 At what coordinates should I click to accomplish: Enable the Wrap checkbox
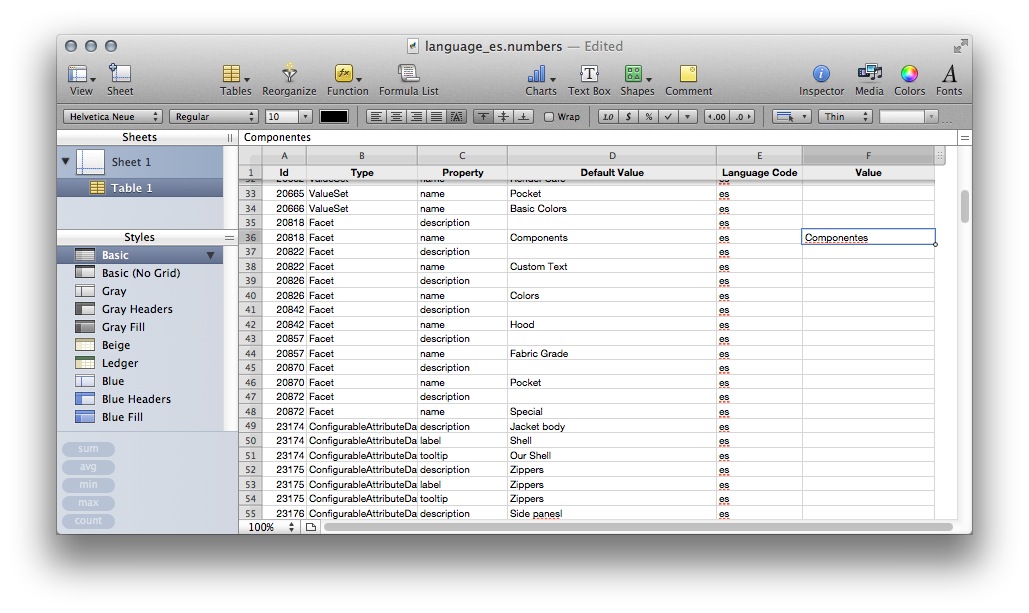(x=548, y=116)
